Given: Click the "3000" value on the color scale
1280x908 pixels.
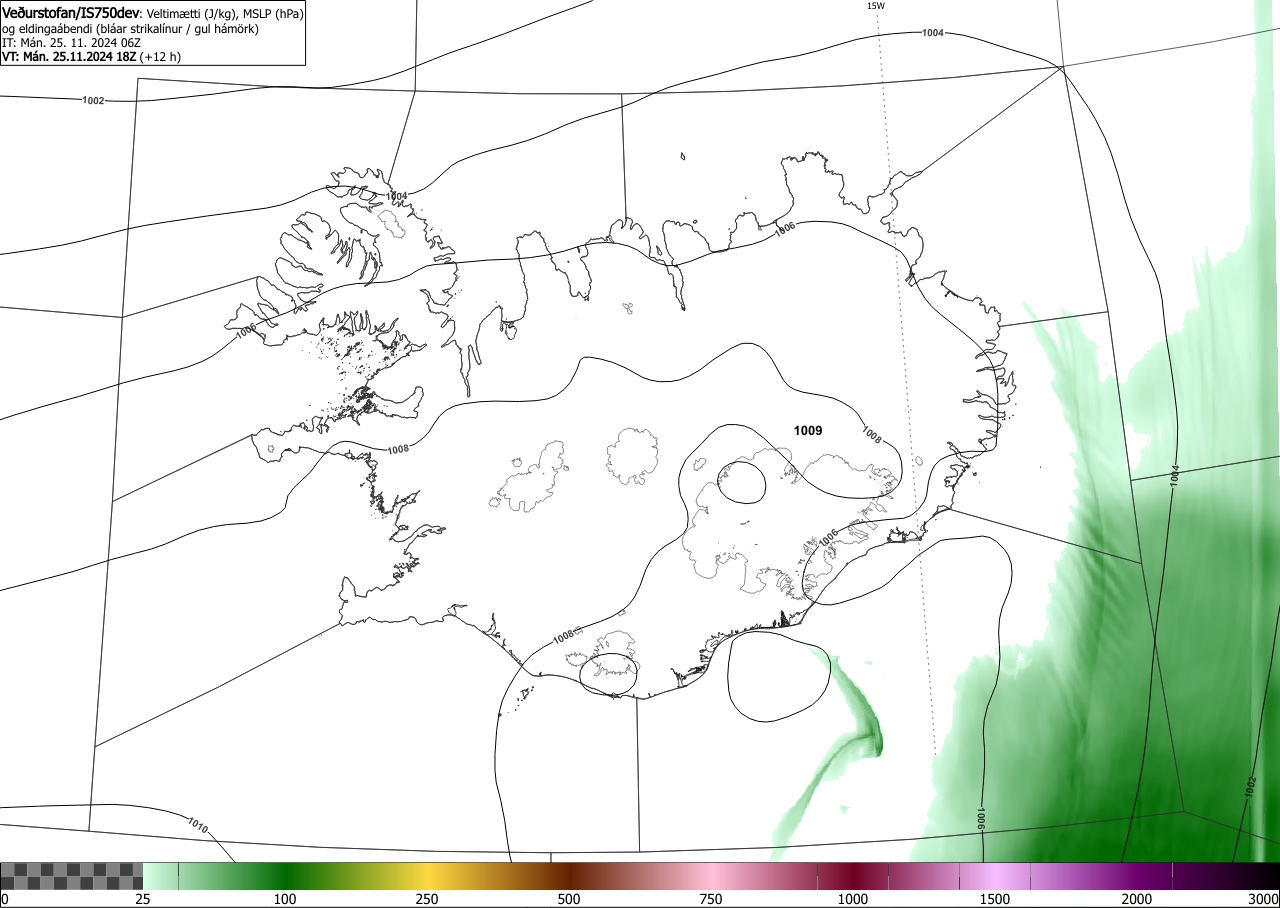Looking at the screenshot, I should point(1264,899).
